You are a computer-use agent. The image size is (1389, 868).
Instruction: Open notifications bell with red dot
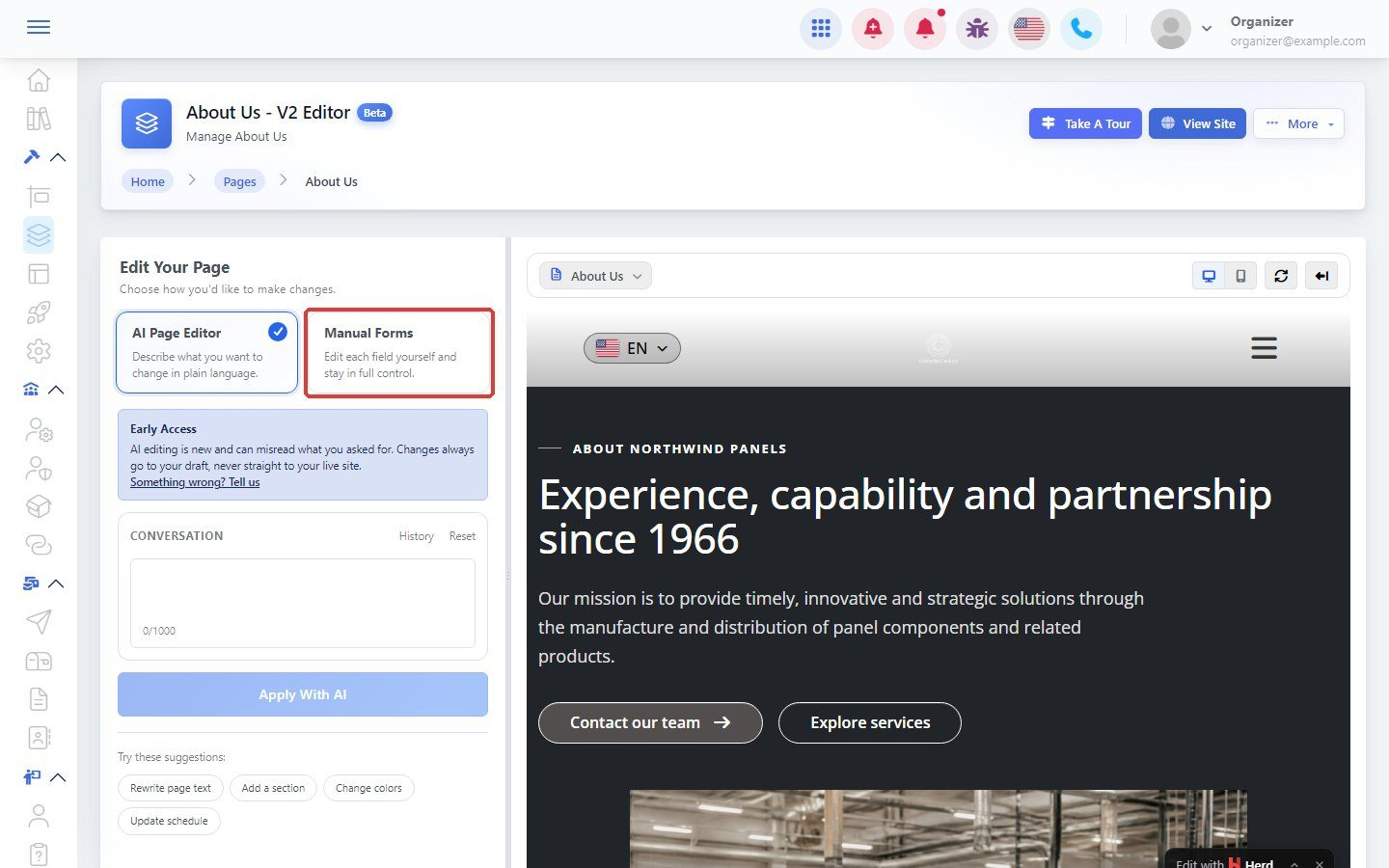[x=925, y=29]
